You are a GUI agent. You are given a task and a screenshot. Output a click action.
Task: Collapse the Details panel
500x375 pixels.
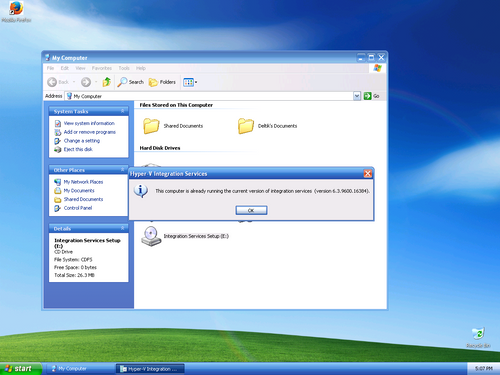pyautogui.click(x=123, y=228)
